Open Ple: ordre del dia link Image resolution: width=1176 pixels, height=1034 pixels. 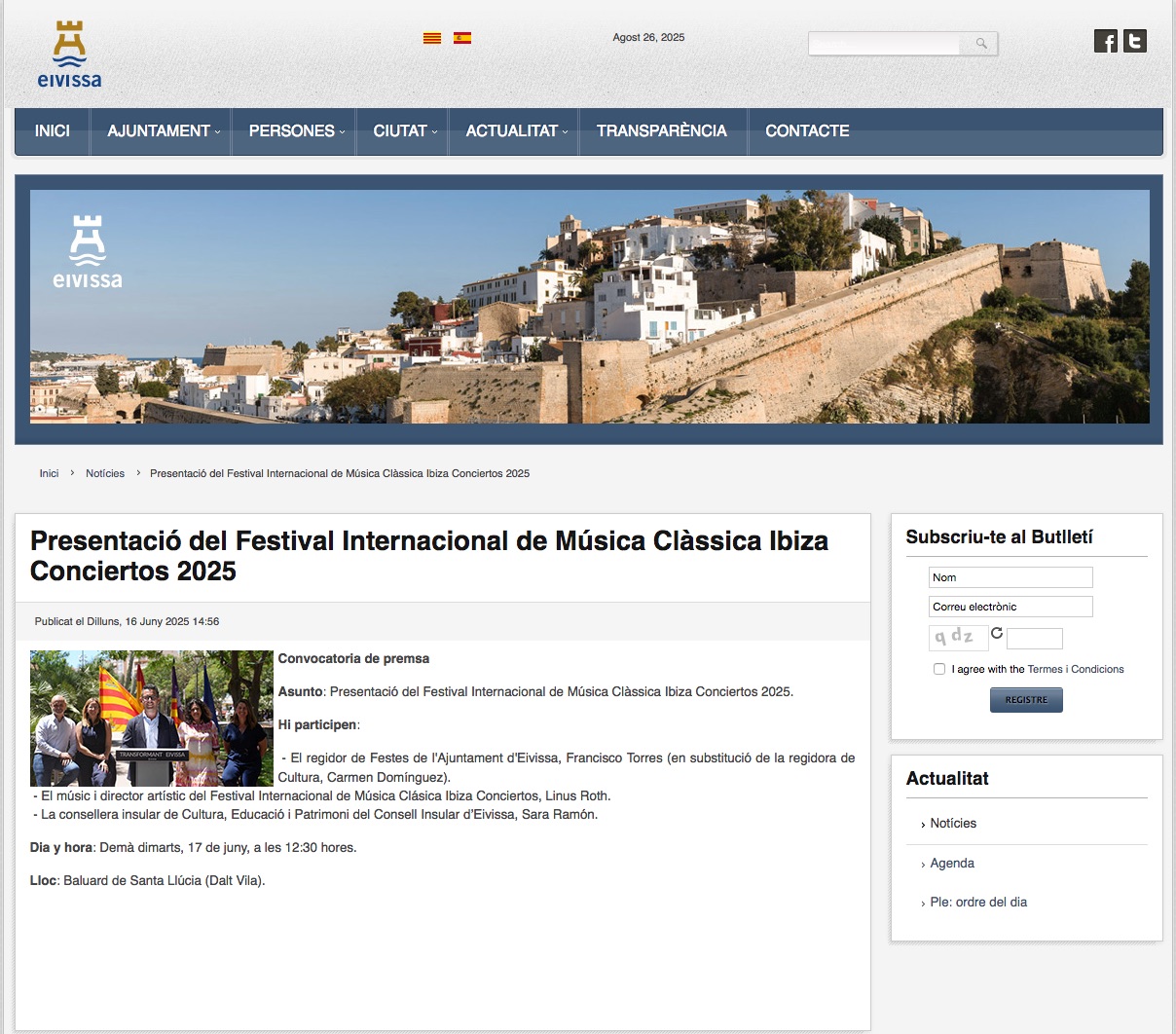(978, 902)
